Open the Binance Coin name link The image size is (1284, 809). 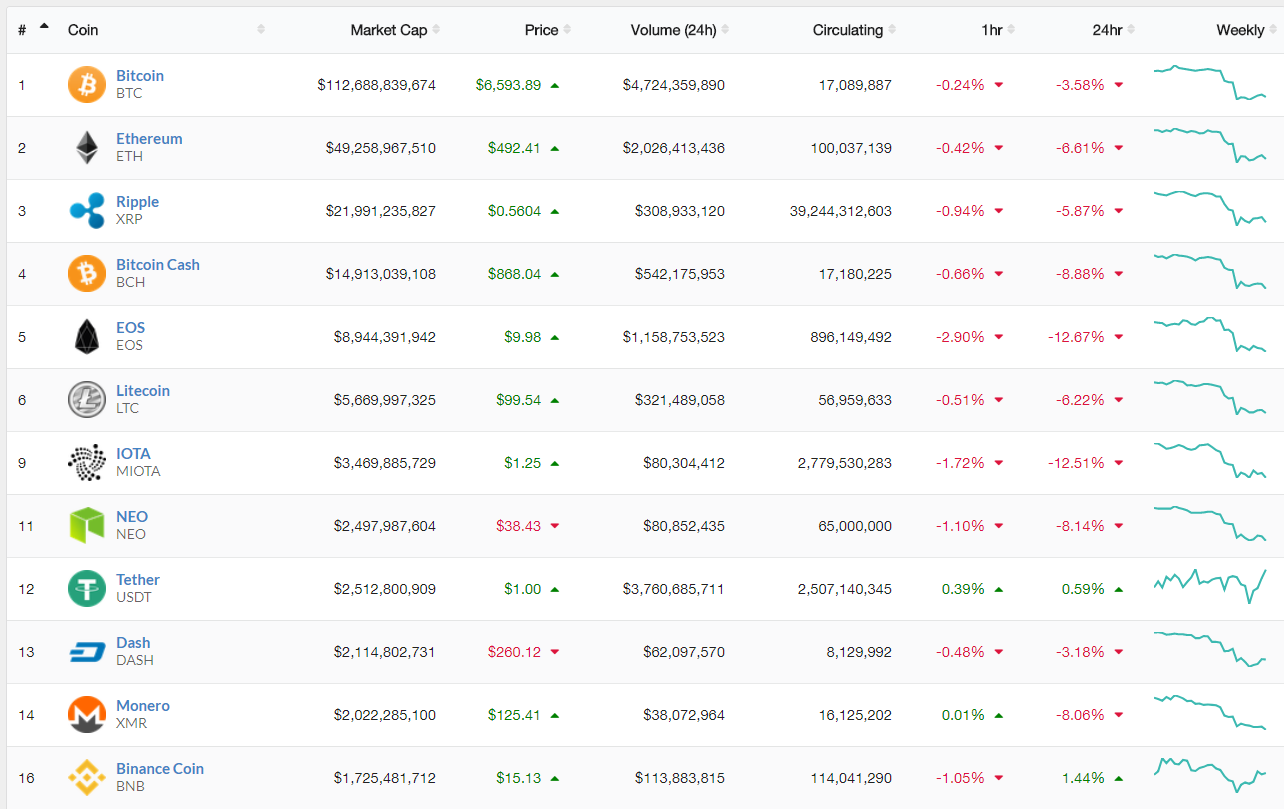tap(160, 768)
